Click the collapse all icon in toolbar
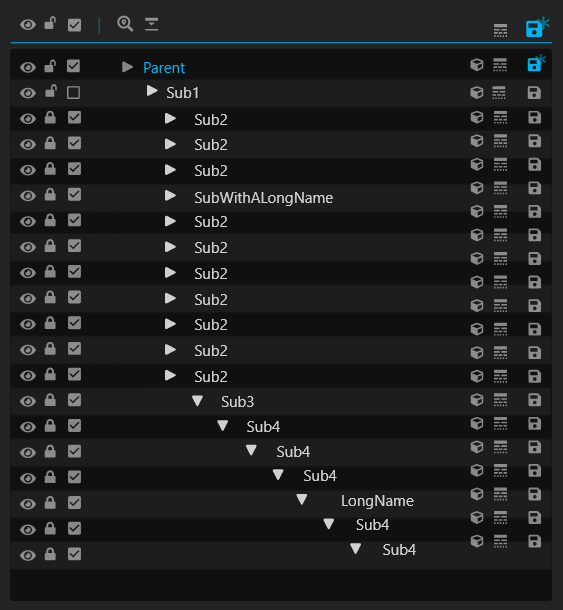 pyautogui.click(x=151, y=24)
